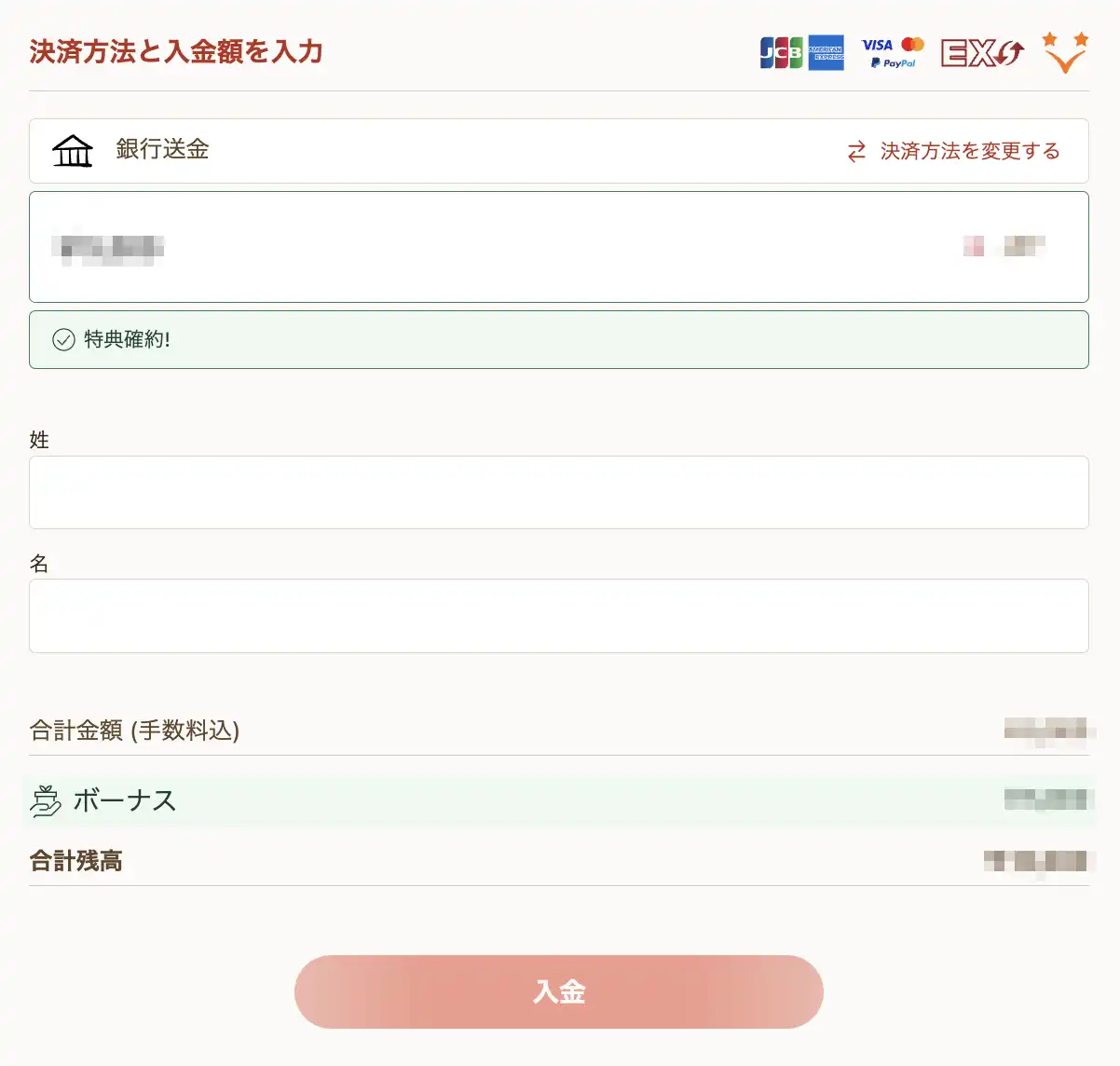
Task: Click the 決済方法を変更する link
Action: point(969,152)
